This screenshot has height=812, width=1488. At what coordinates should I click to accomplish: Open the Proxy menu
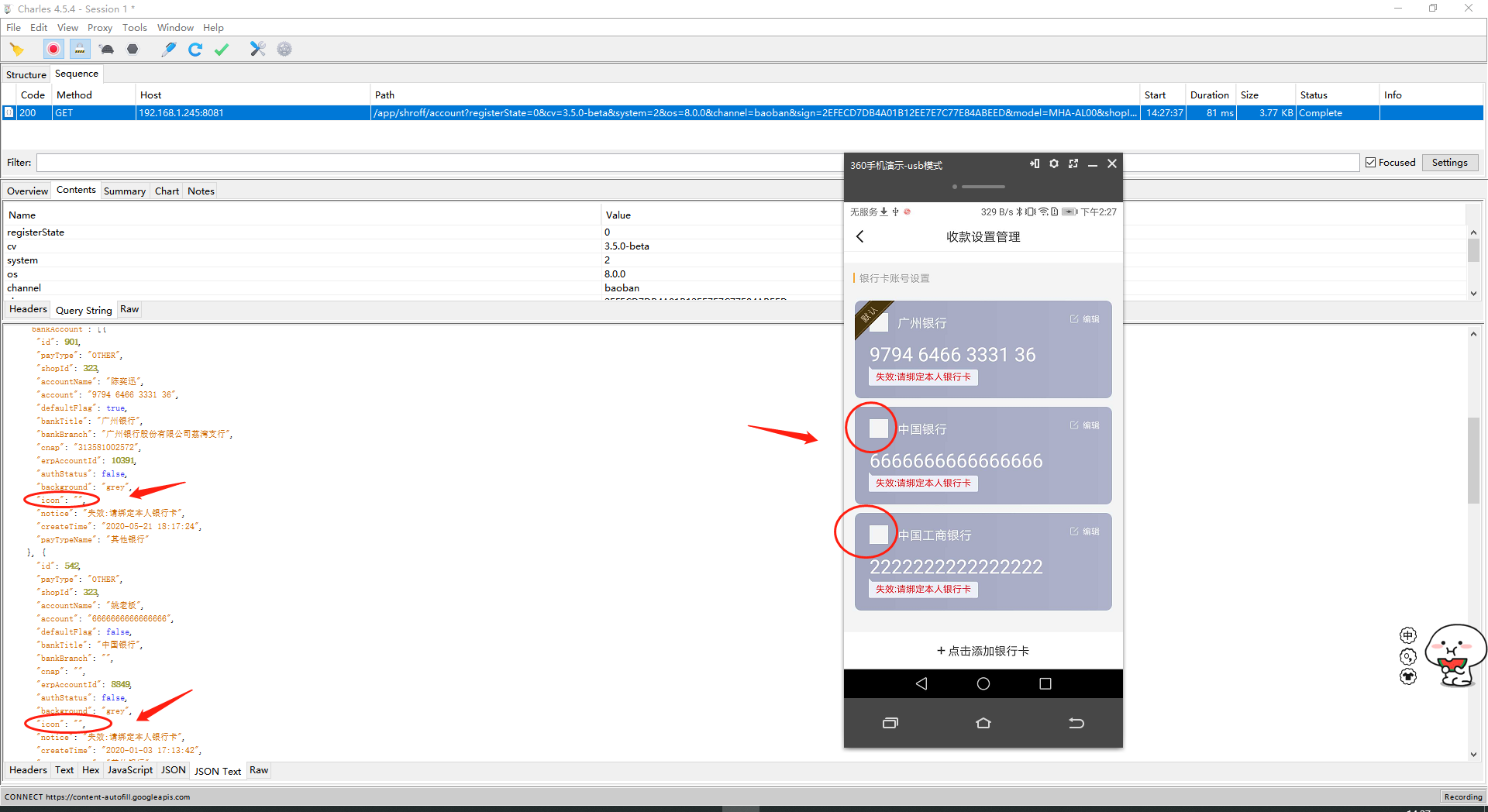click(x=100, y=28)
